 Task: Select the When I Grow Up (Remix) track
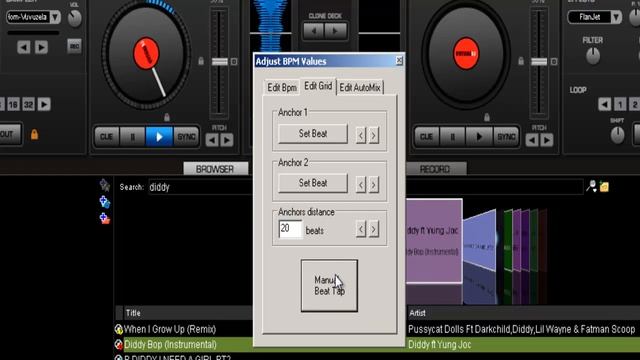pyautogui.click(x=170, y=329)
